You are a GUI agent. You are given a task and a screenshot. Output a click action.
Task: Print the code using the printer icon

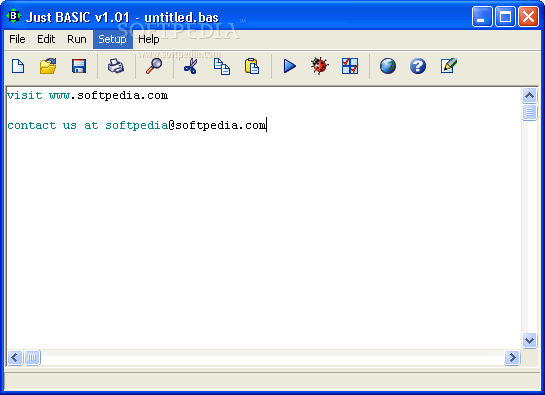[x=116, y=66]
